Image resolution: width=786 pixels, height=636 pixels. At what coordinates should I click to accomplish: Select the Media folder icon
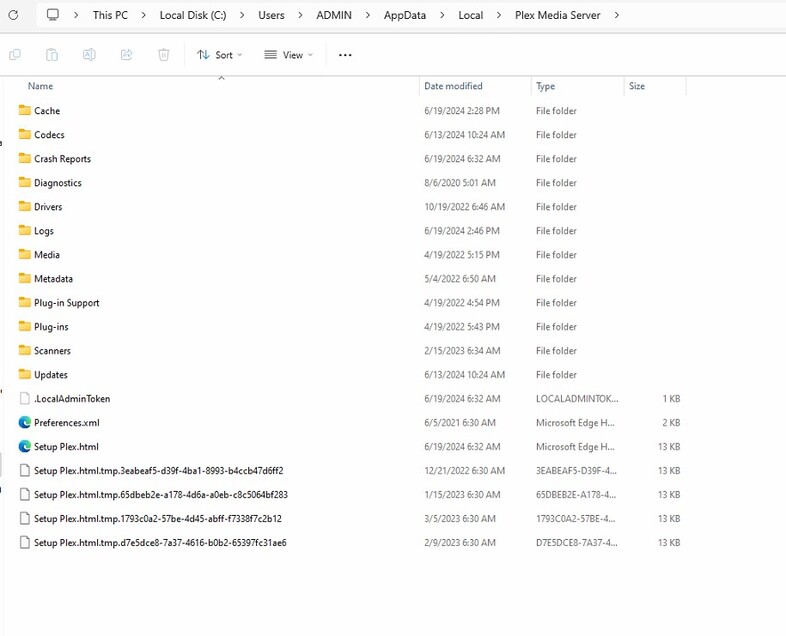(x=25, y=255)
